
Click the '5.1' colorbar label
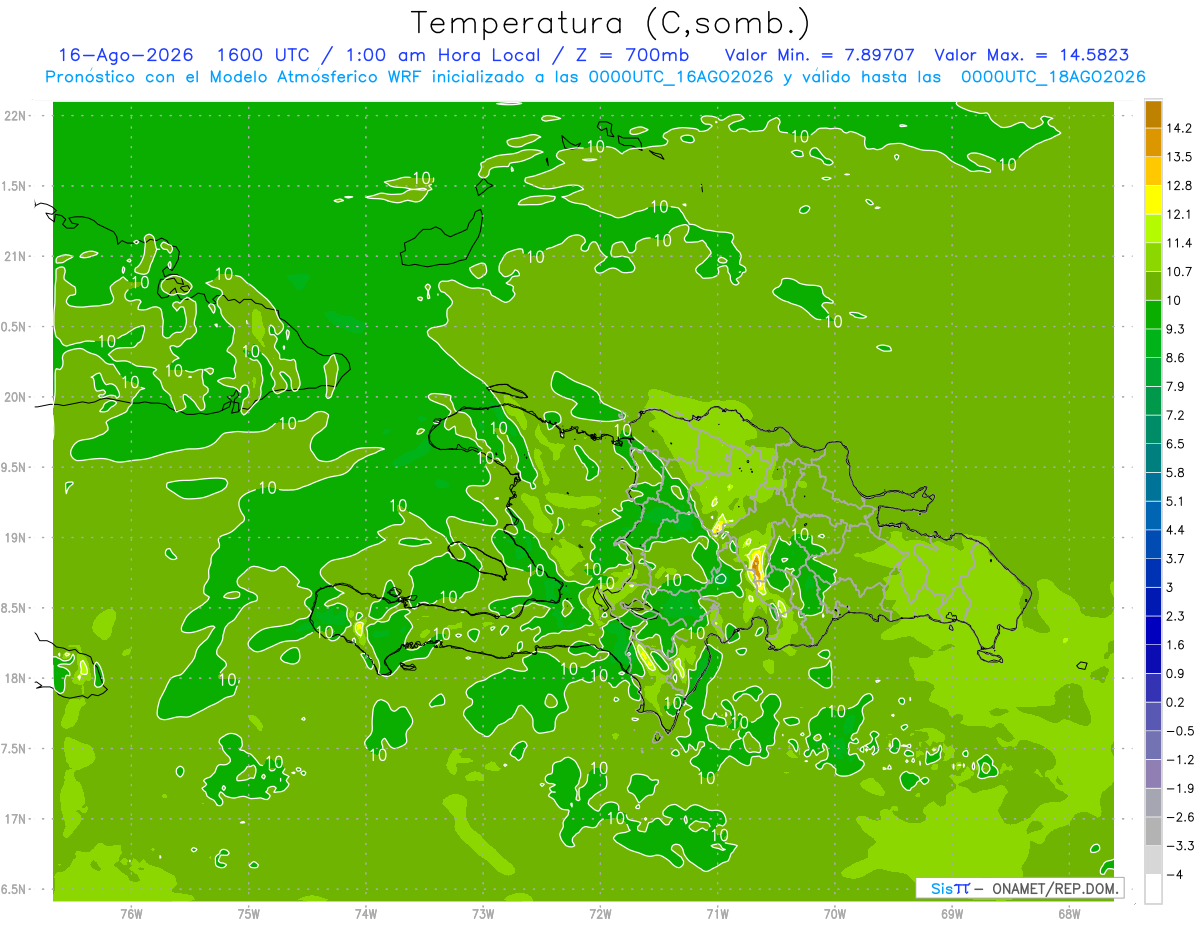tap(1175, 502)
